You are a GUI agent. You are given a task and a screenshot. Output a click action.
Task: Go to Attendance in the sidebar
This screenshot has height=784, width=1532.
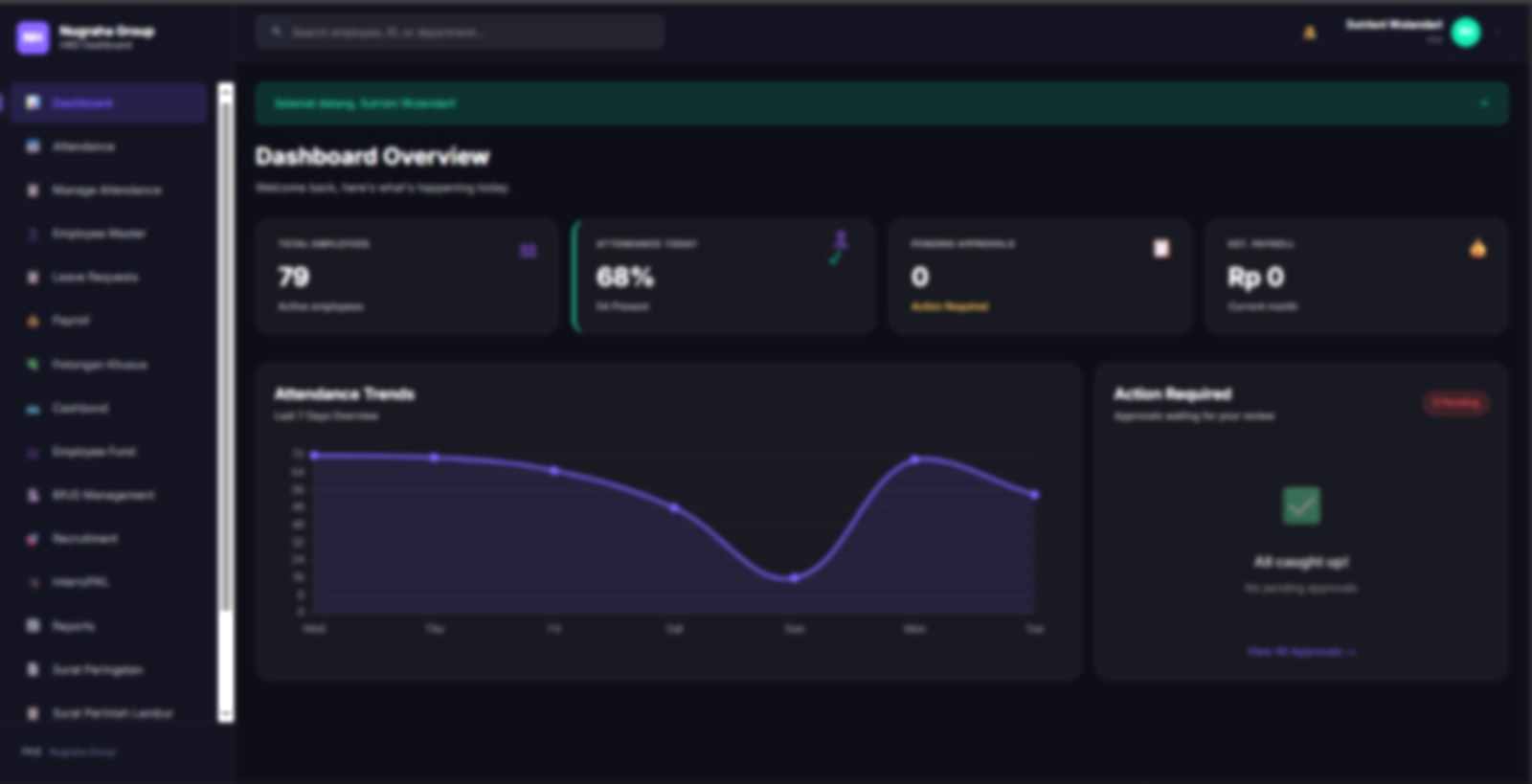(x=108, y=146)
